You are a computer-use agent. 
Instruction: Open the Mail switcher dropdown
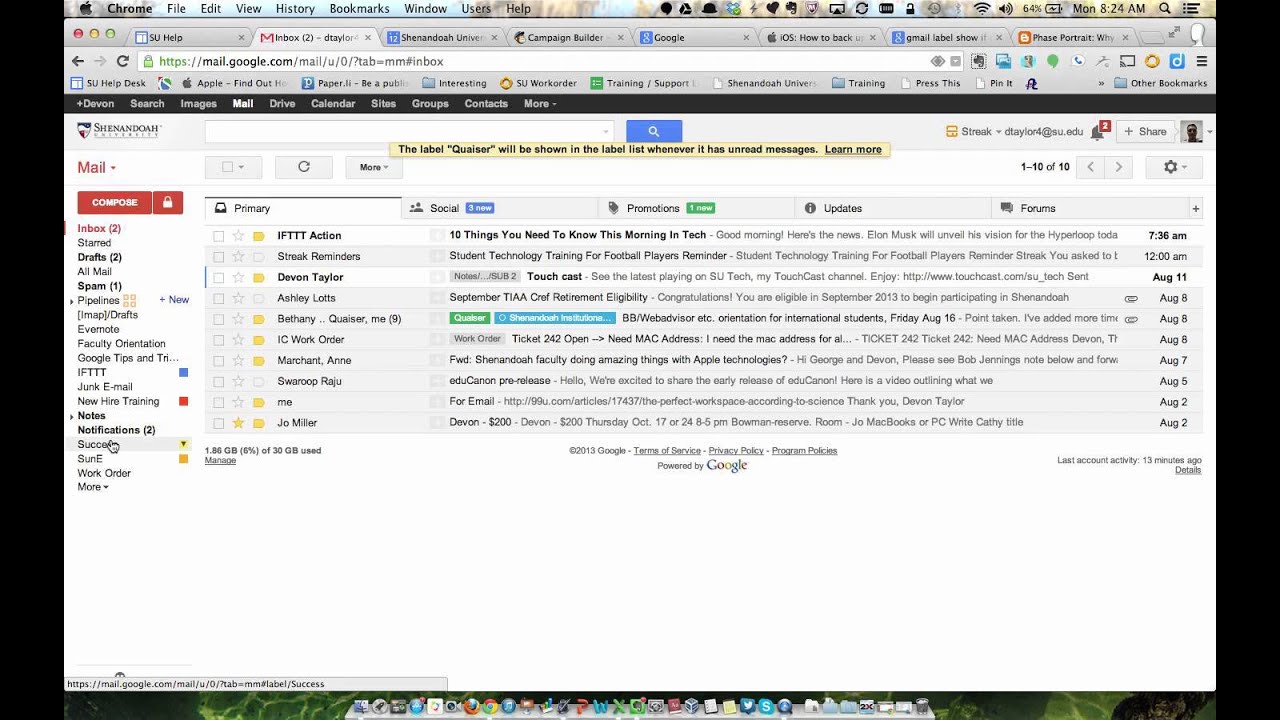pos(97,168)
